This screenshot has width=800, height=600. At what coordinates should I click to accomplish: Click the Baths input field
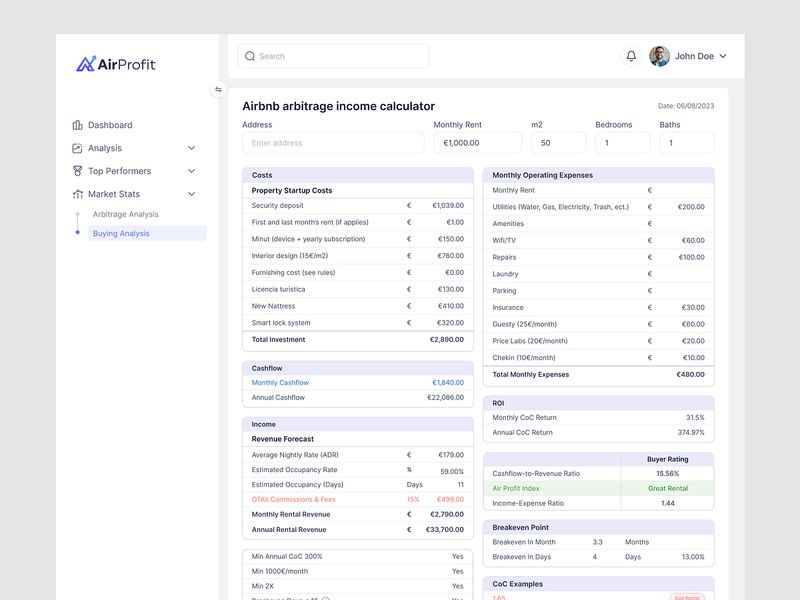click(x=687, y=143)
